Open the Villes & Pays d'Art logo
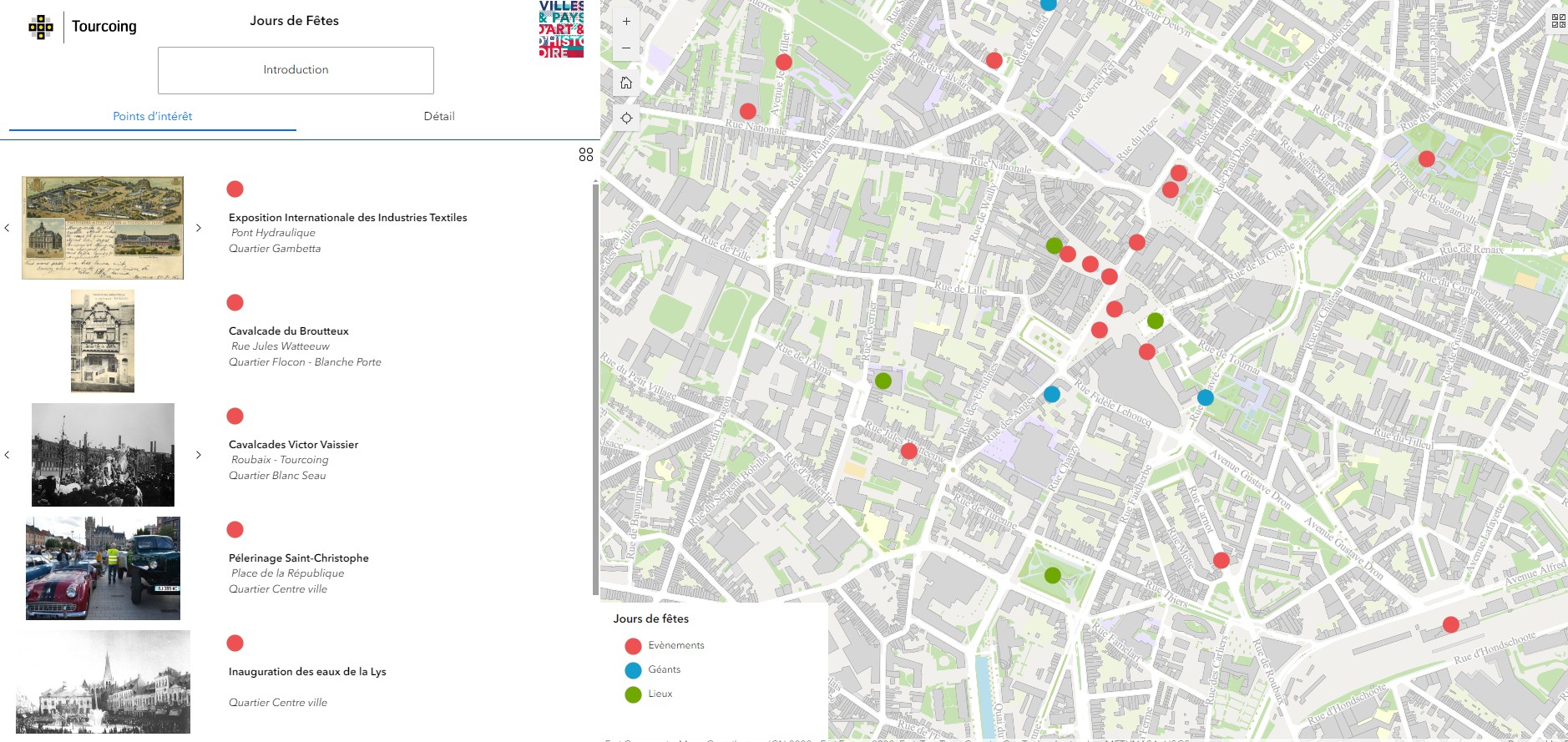1568x742 pixels. pyautogui.click(x=561, y=29)
